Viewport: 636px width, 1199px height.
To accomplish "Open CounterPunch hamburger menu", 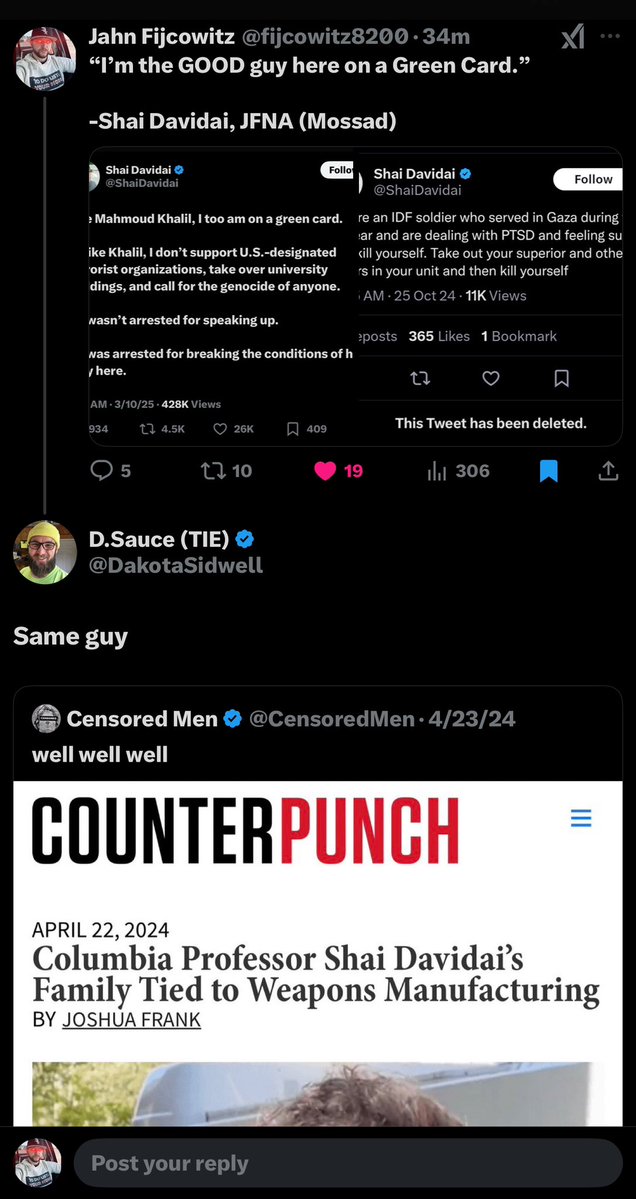I will 581,819.
